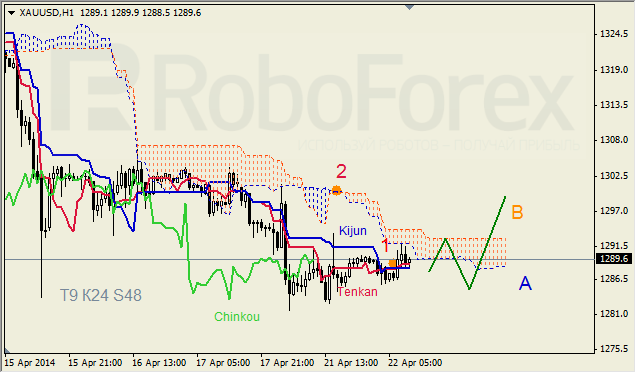Click the 21 Apr 13:00 time label
This screenshot has height=373, width=636.
point(351,362)
